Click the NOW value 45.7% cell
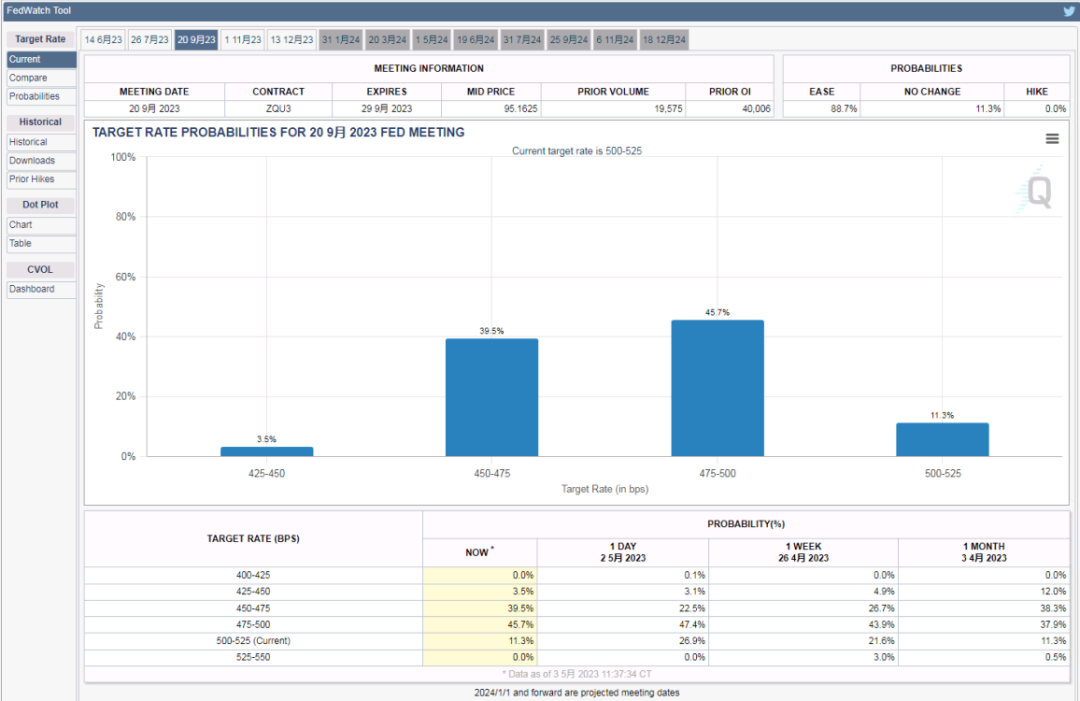 point(480,625)
